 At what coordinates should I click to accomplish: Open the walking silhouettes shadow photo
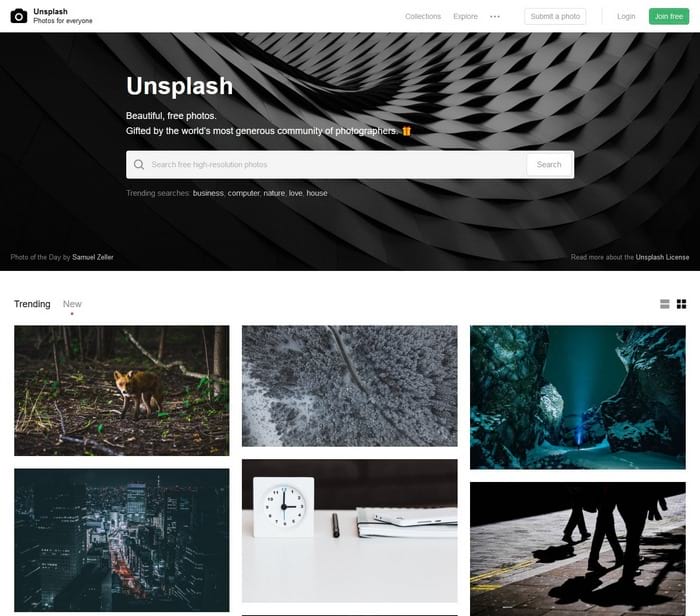(578, 549)
